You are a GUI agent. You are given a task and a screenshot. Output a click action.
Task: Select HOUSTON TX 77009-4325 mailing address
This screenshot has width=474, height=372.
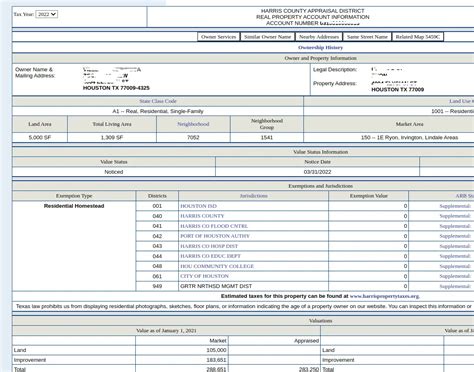coord(116,88)
